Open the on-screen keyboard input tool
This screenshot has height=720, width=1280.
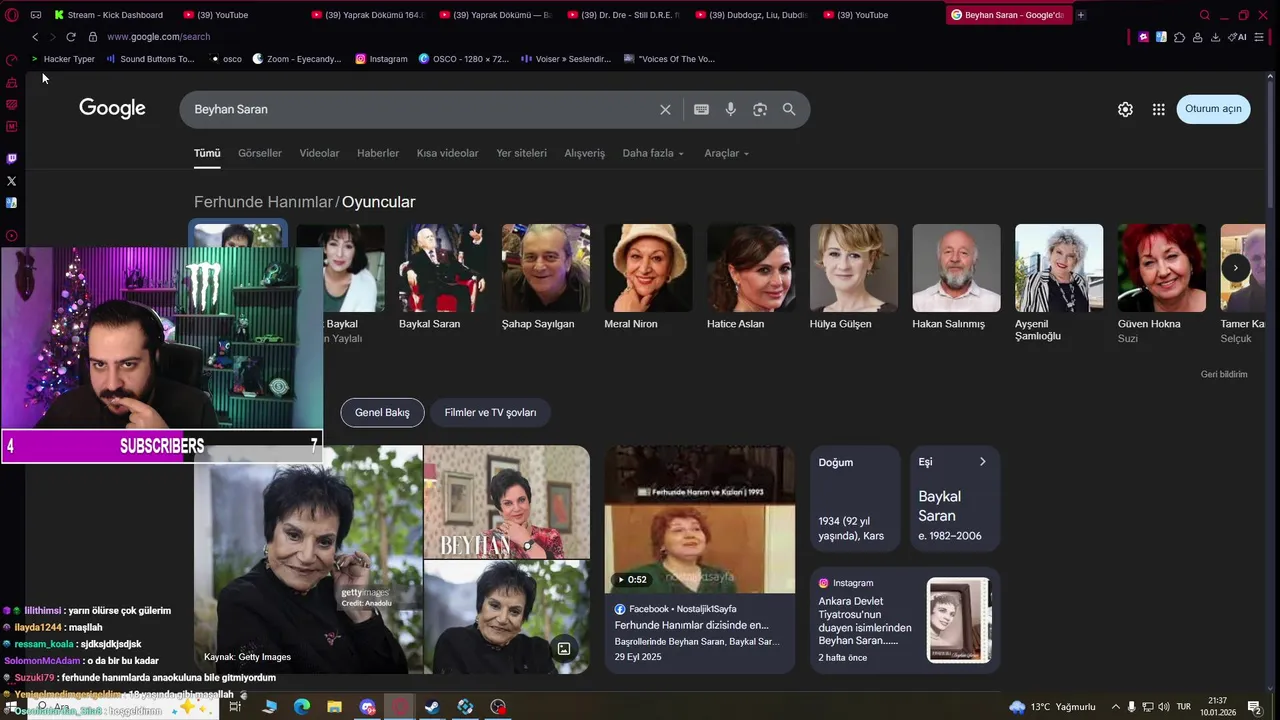pos(701,109)
